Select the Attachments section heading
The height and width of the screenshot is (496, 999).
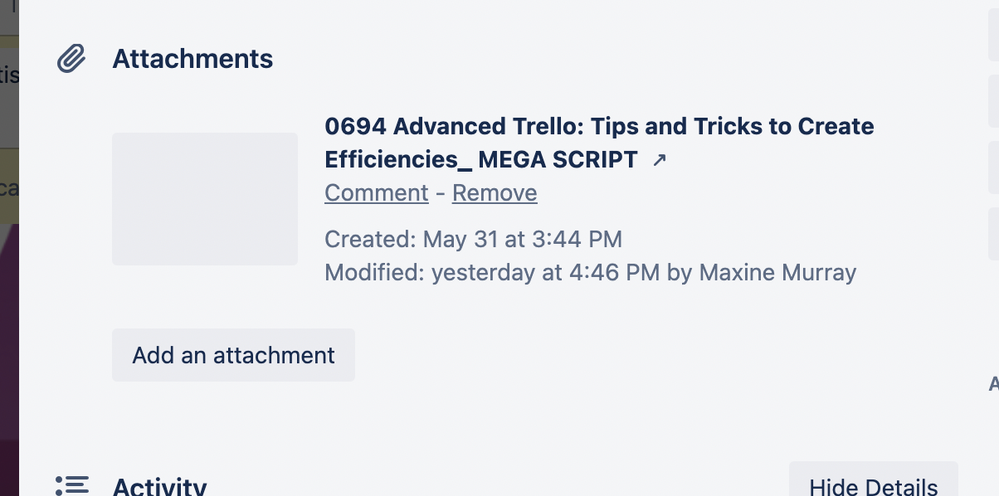point(192,59)
